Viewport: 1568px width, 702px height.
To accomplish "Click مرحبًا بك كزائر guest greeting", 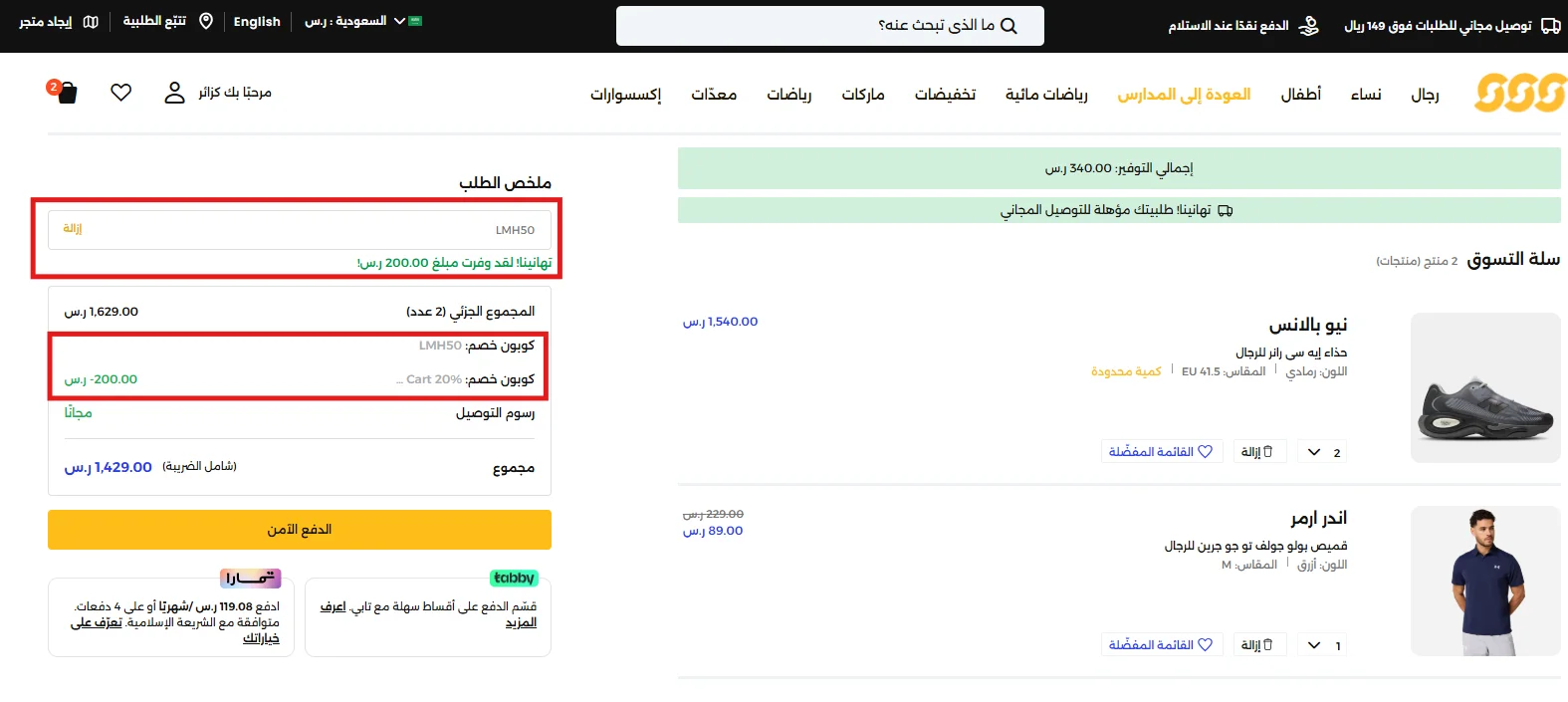I will tap(235, 93).
